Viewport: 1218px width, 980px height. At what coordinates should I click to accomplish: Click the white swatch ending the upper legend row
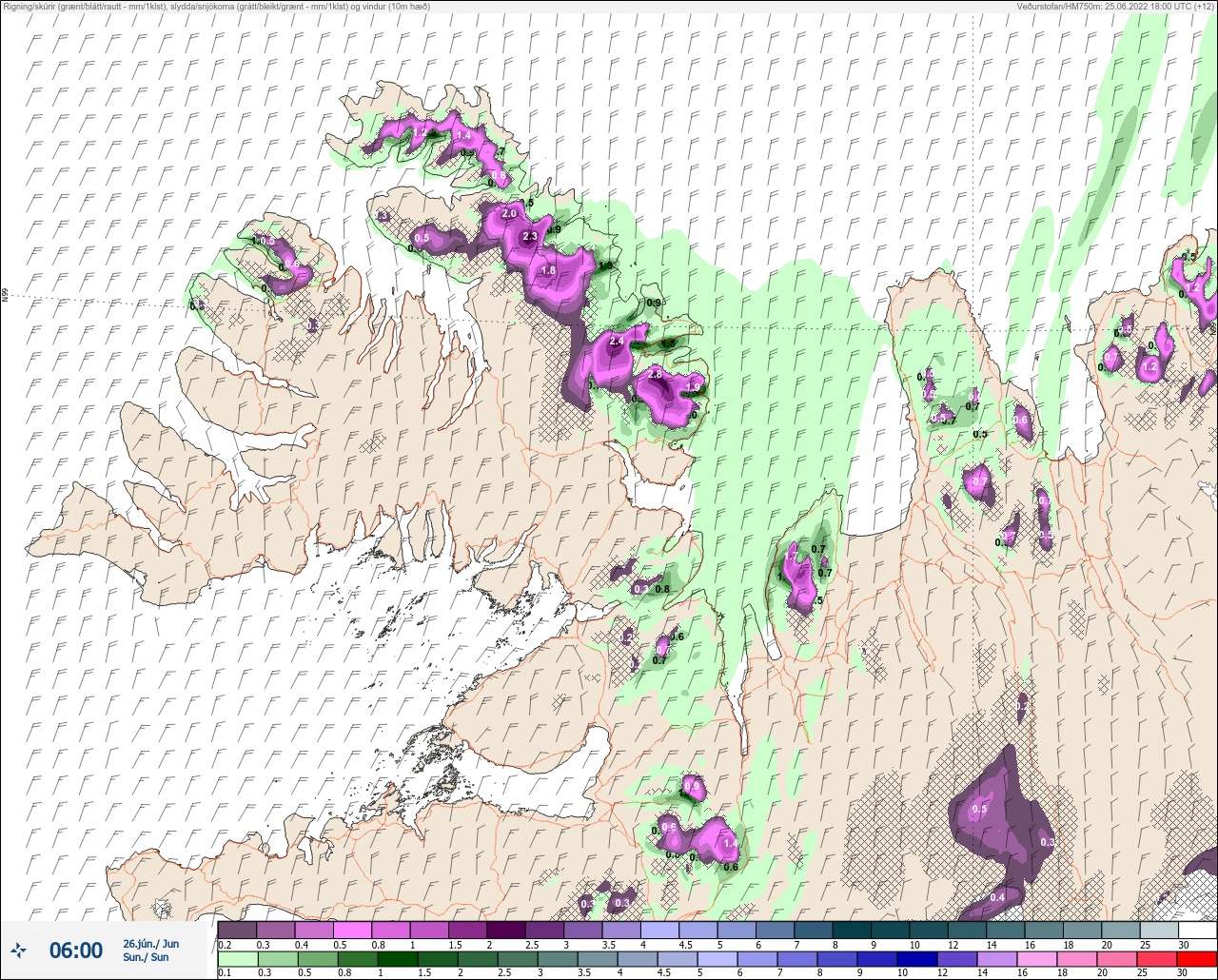[x=1197, y=930]
